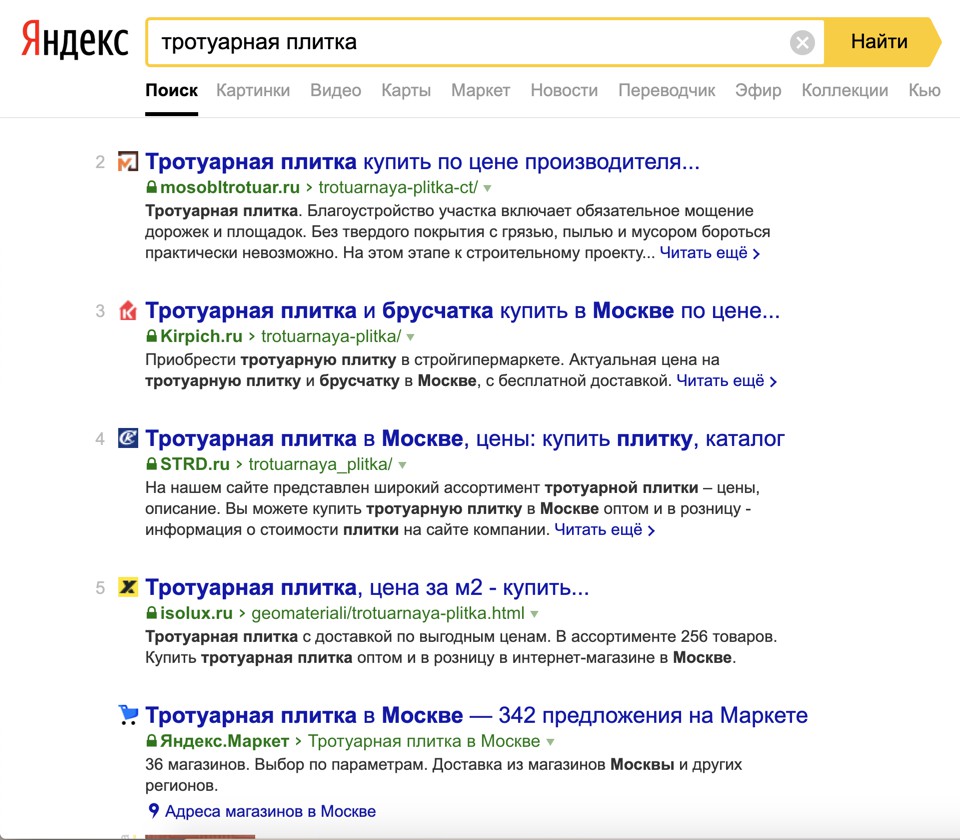Expand the dropdown arrow after isolux.ru URL
960x840 pixels.
(534, 613)
